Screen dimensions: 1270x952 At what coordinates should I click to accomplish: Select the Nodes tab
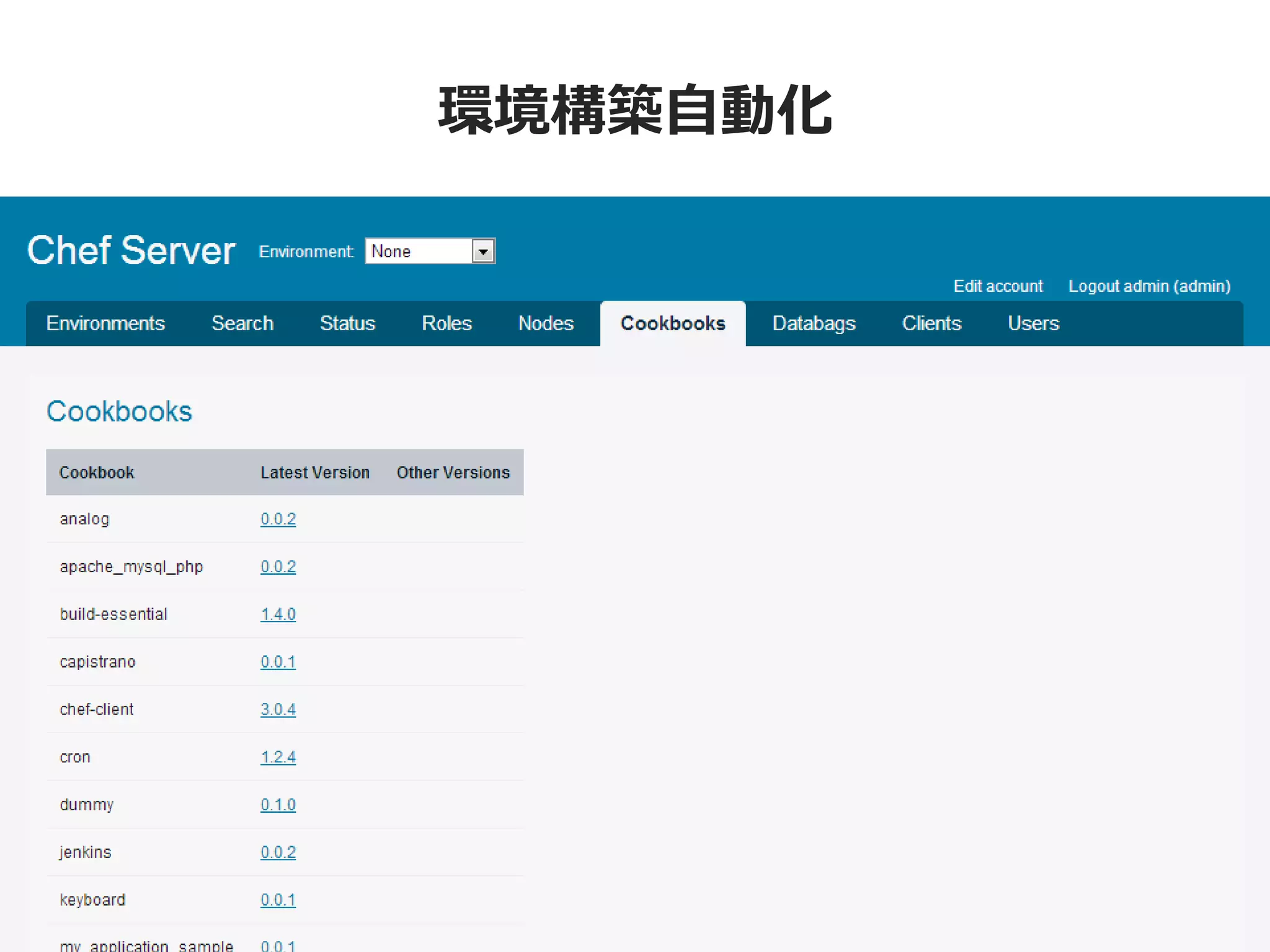click(546, 324)
